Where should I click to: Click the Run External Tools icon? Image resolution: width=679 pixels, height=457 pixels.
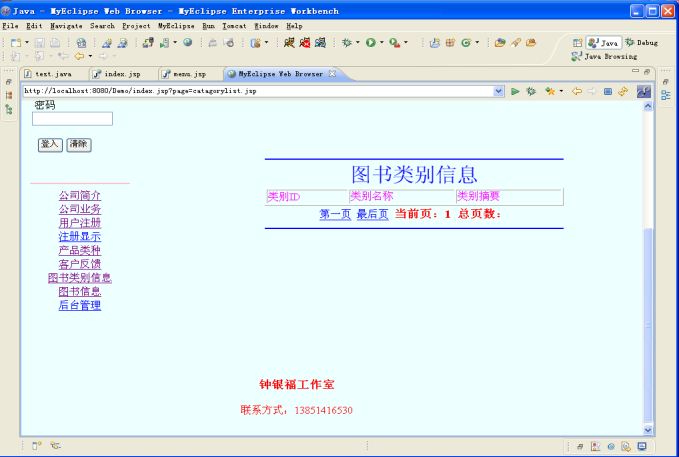click(394, 42)
